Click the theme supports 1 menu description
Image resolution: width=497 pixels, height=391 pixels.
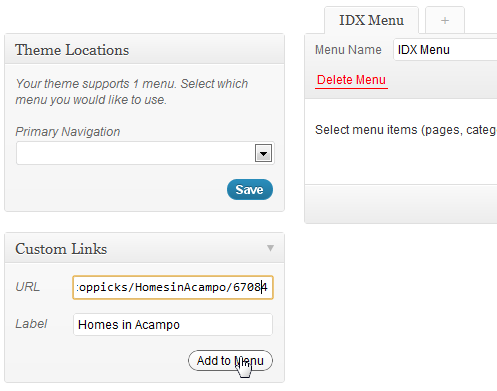[132, 92]
